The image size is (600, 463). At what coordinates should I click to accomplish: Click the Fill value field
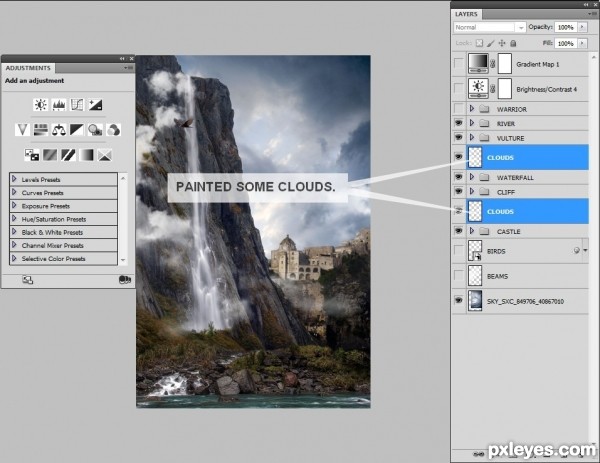[566, 43]
